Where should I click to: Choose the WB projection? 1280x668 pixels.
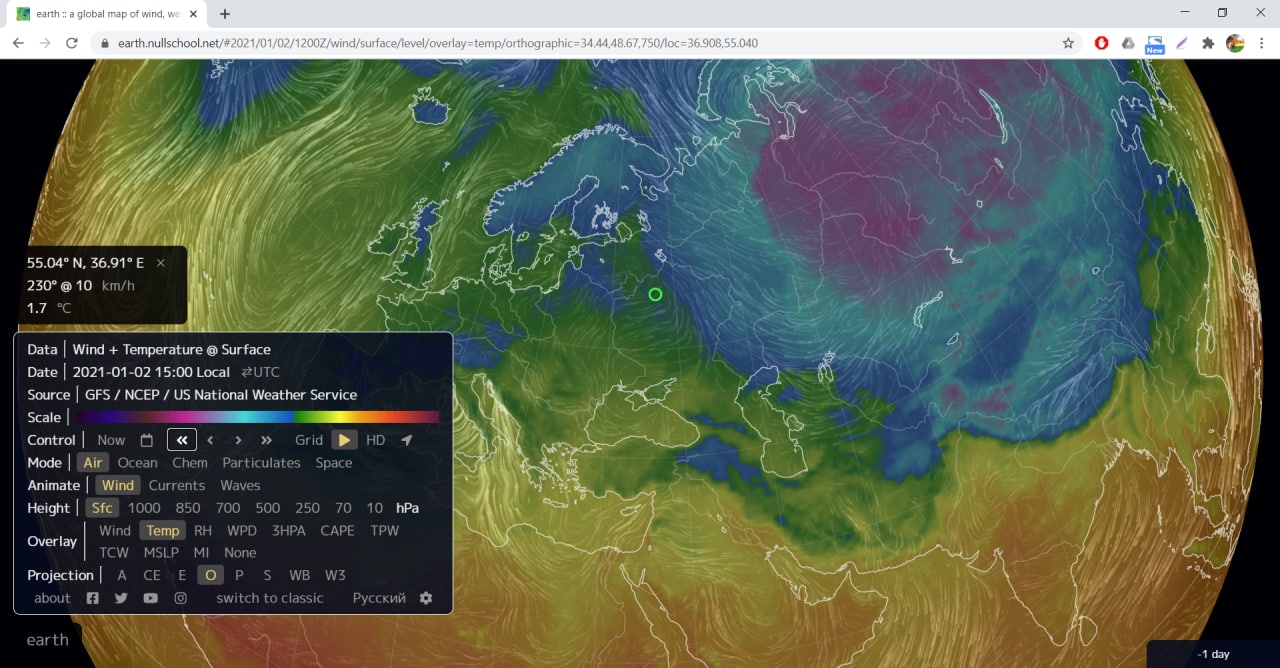[299, 576]
